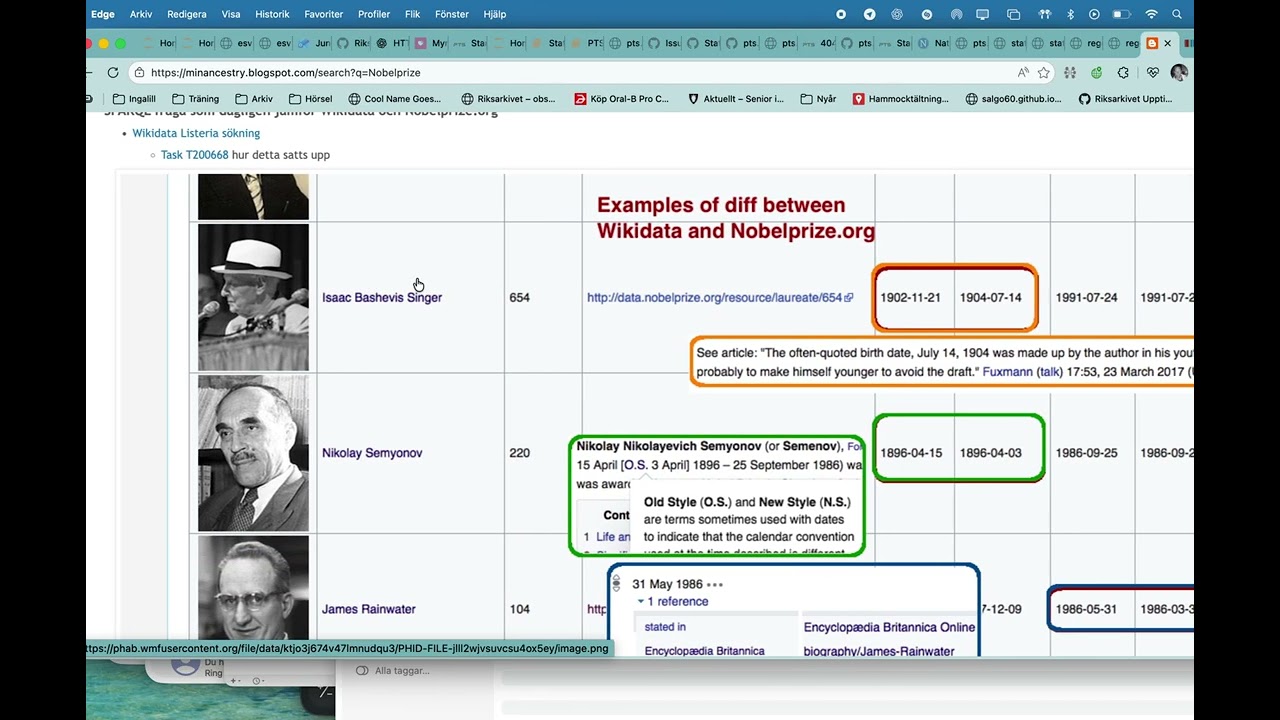1280x720 pixels.
Task: Add page to favorites with star icon
Action: 1044,73
